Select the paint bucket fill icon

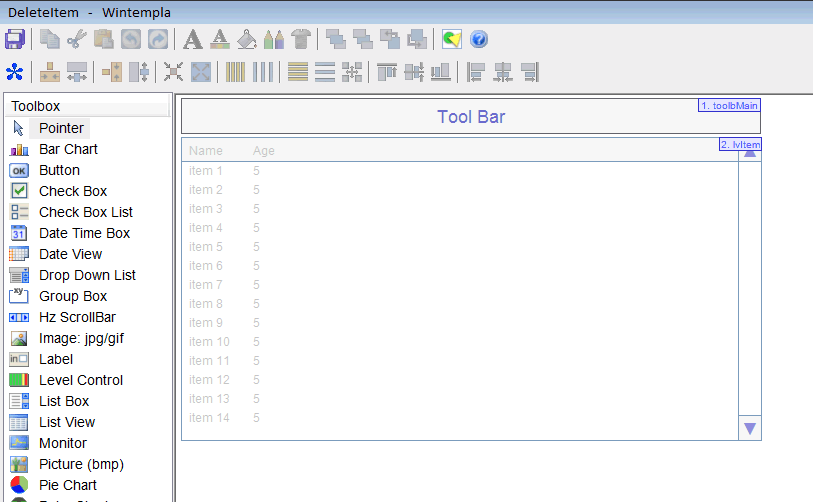click(247, 39)
